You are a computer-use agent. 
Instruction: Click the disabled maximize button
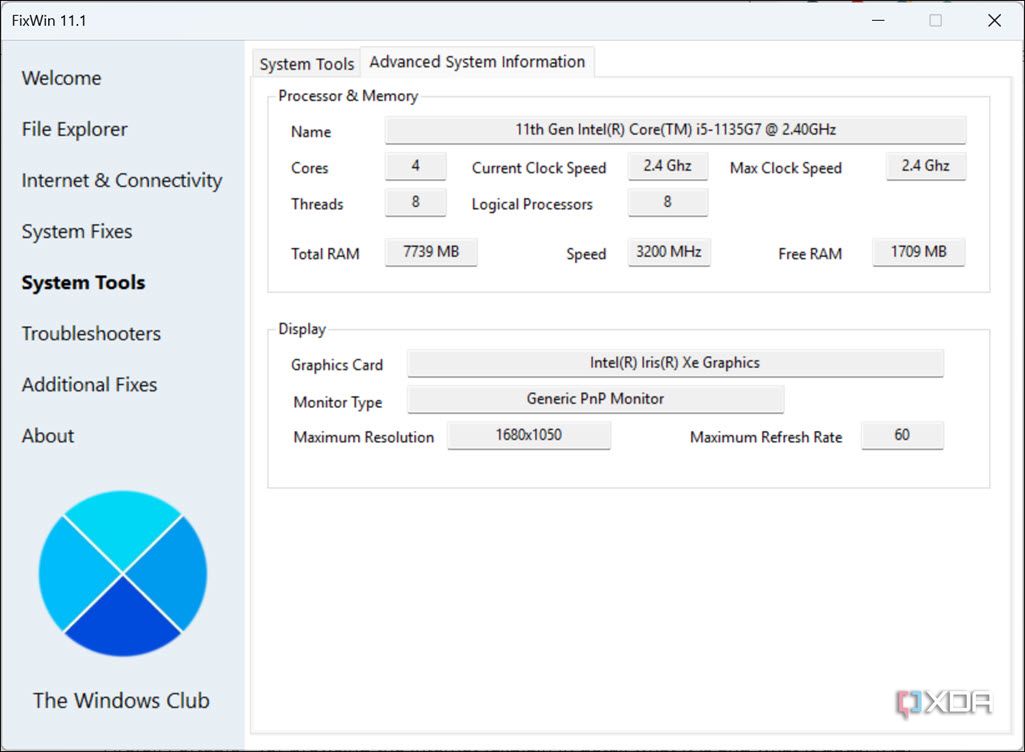935,20
